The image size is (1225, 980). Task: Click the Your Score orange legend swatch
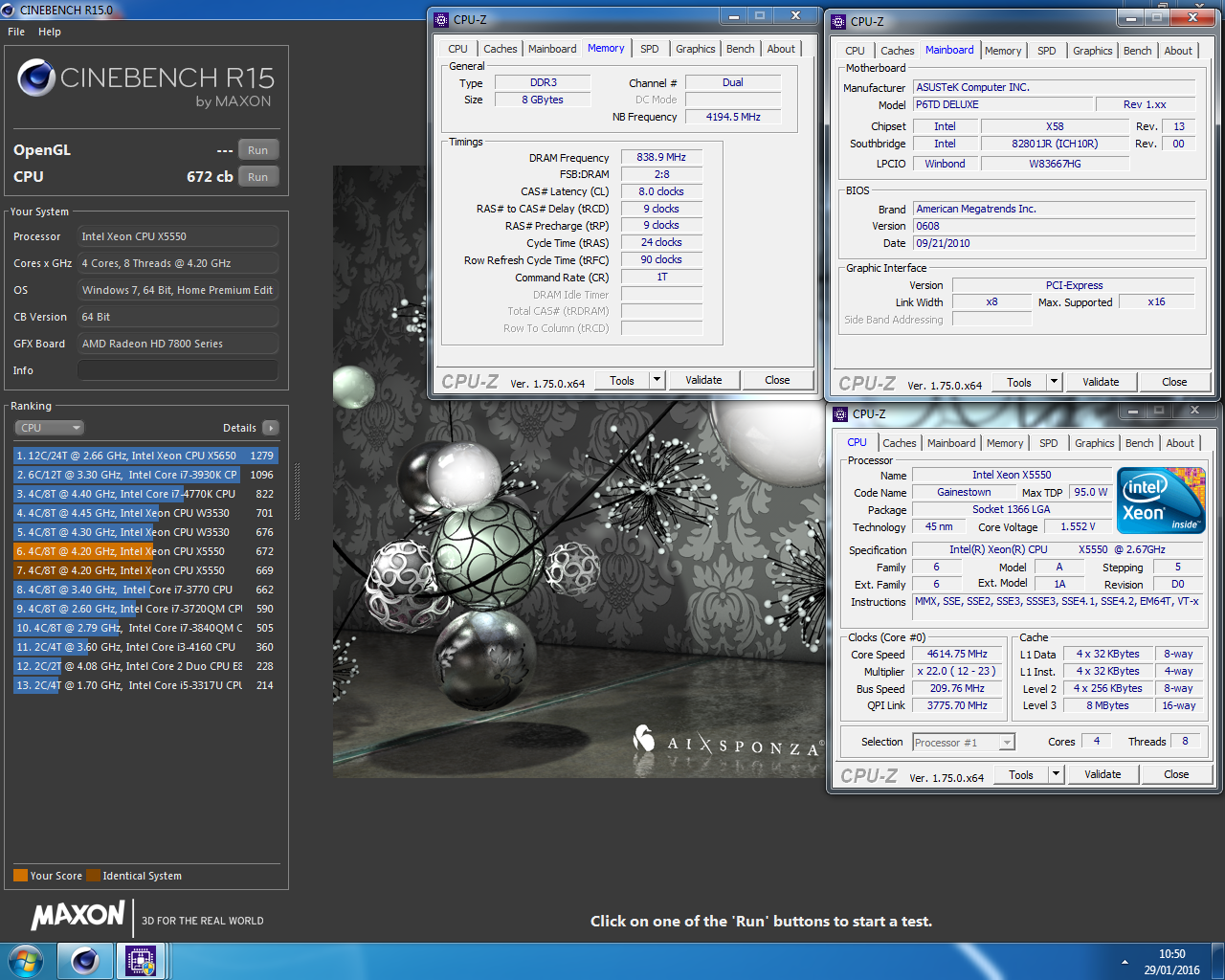20,876
